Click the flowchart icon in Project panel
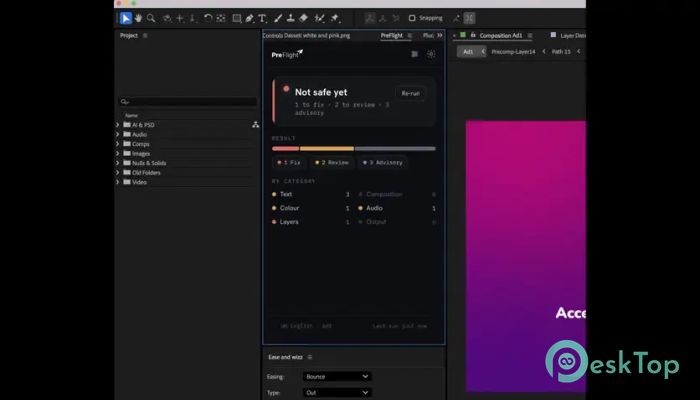Viewport: 700px width, 400px height. pyautogui.click(x=255, y=125)
